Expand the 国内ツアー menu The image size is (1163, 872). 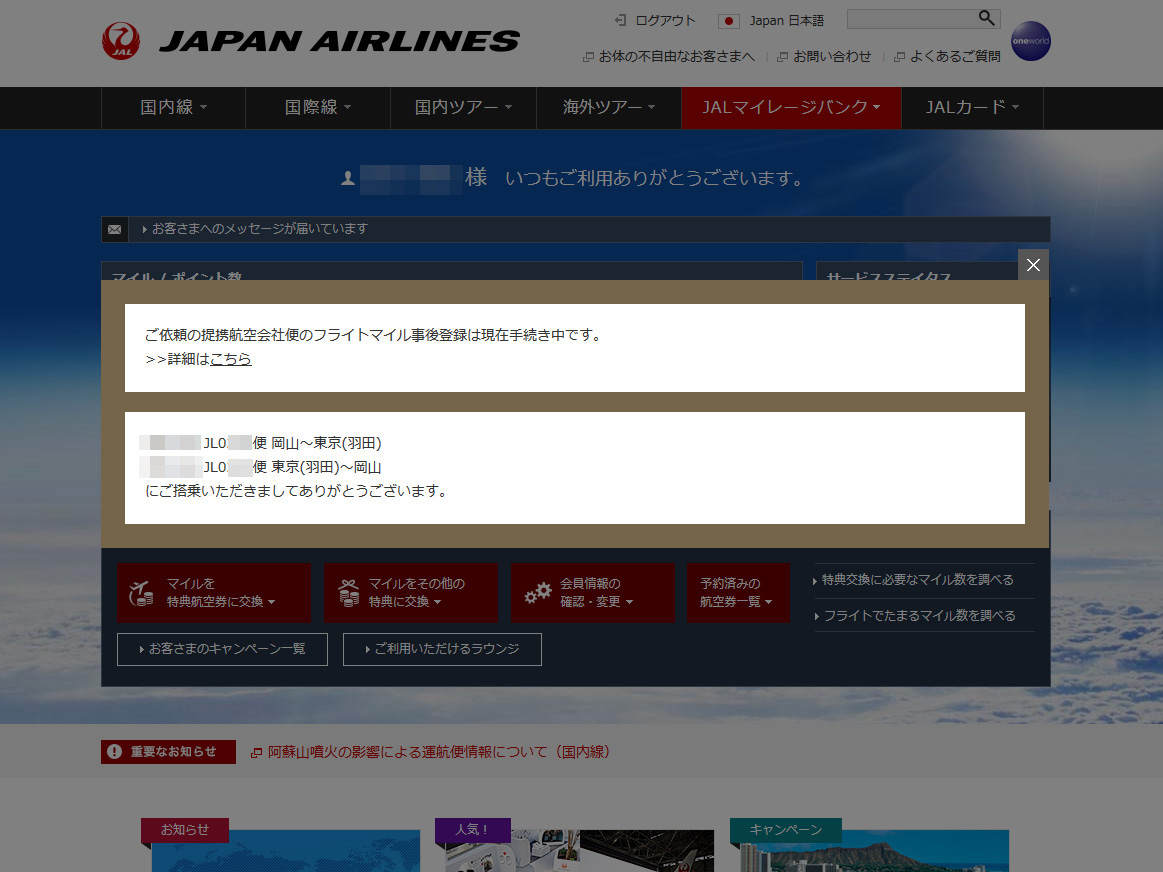point(464,108)
